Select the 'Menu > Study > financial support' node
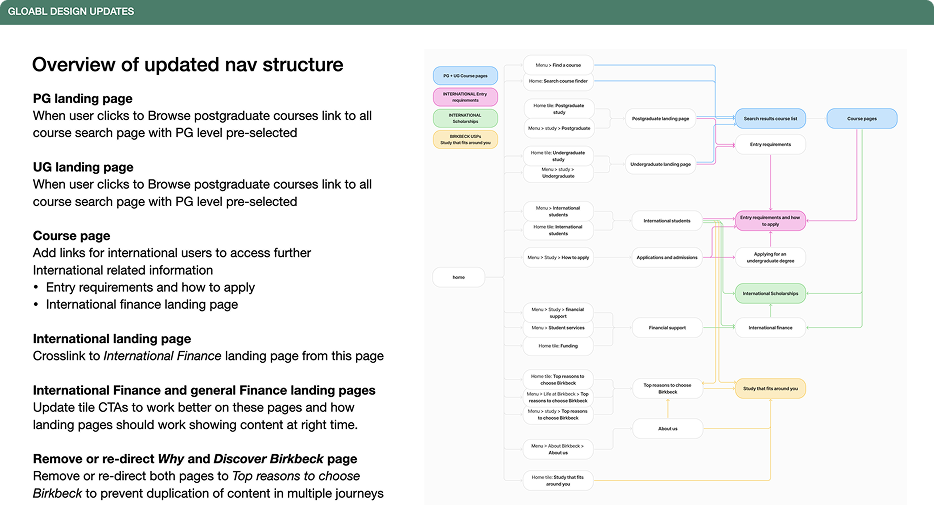Image resolution: width=934 pixels, height=524 pixels. click(558, 313)
